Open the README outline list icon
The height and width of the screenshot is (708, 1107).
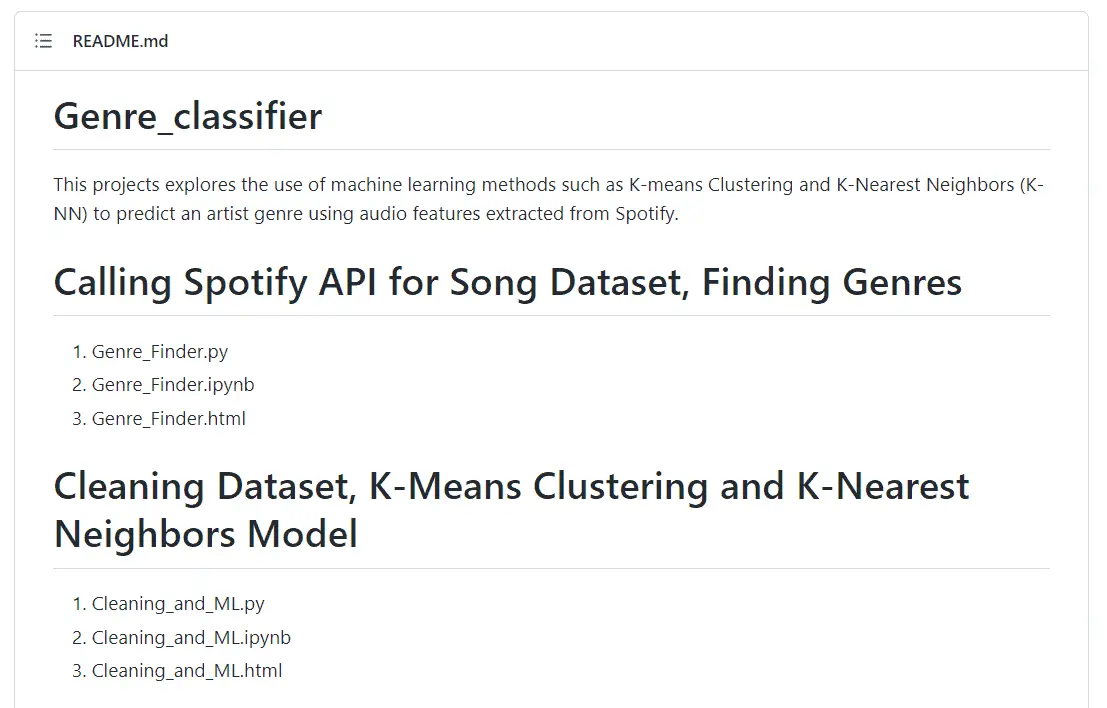click(x=42, y=41)
